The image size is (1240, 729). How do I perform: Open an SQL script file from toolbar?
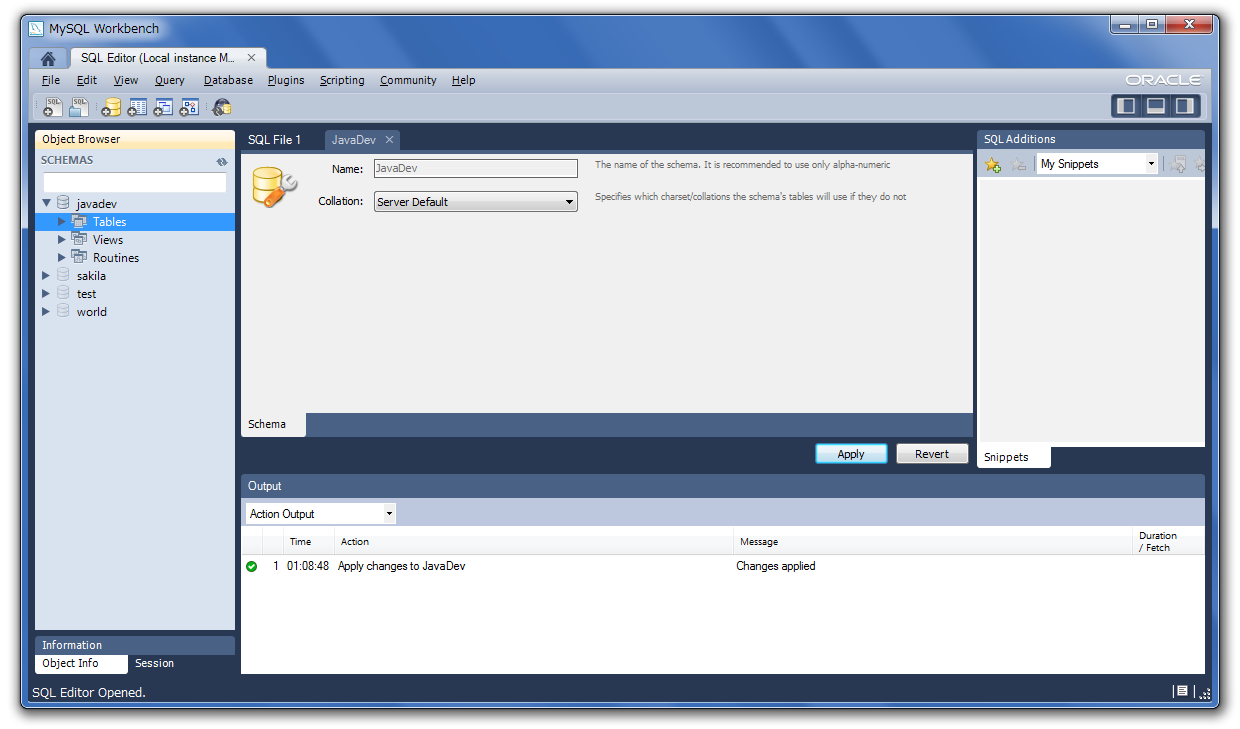pos(78,106)
